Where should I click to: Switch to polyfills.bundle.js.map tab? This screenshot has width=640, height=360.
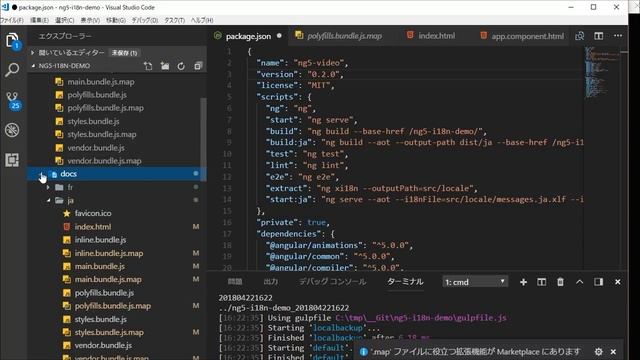(x=344, y=36)
